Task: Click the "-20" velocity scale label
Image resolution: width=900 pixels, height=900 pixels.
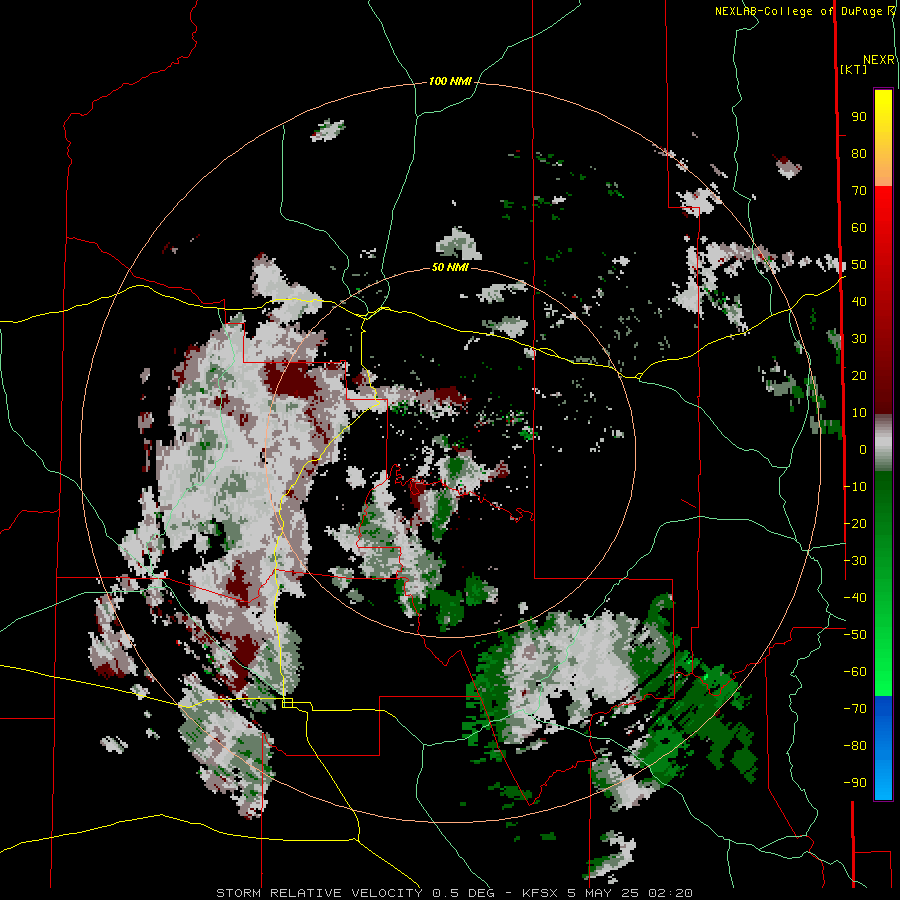Action: 855,523
